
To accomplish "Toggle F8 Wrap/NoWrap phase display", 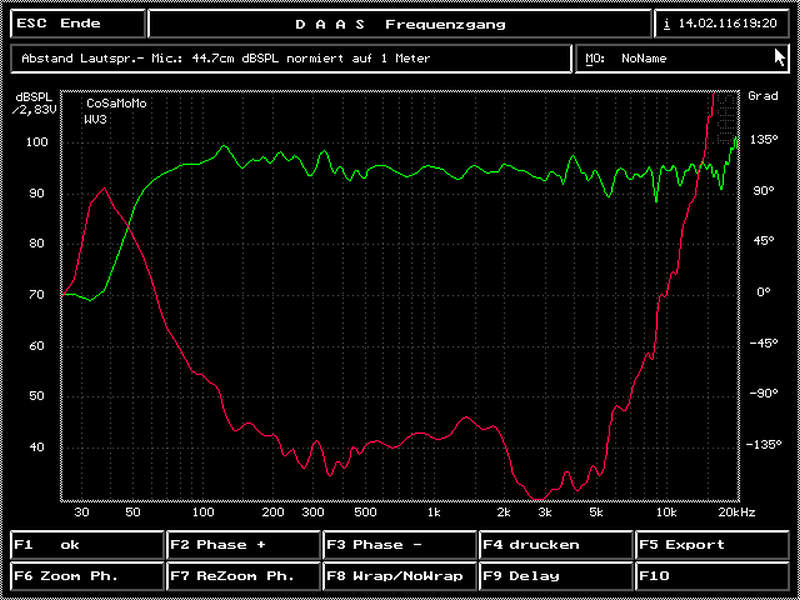I will [400, 576].
